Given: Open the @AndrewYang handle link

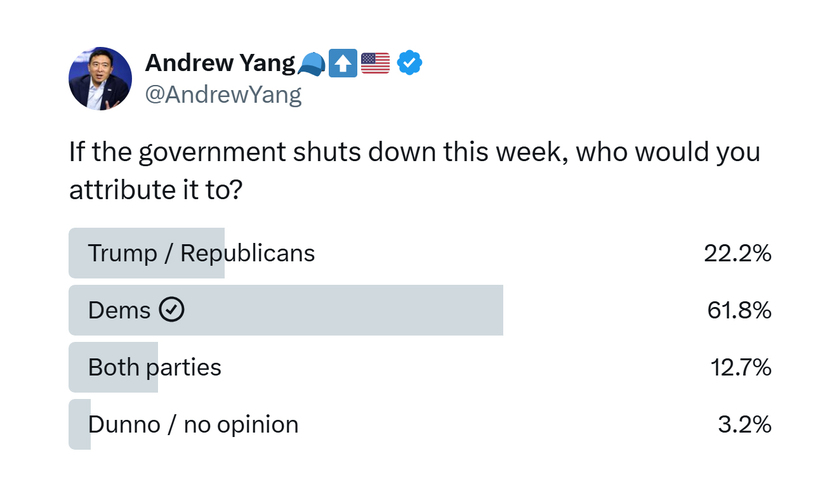Looking at the screenshot, I should tap(223, 95).
